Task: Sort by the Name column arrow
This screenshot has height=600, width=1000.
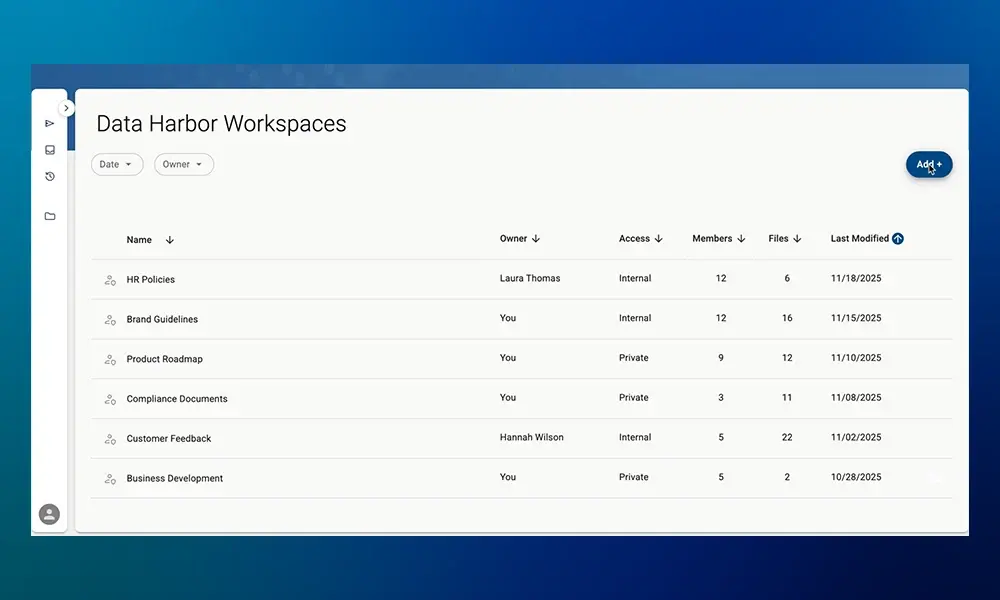Action: [170, 240]
